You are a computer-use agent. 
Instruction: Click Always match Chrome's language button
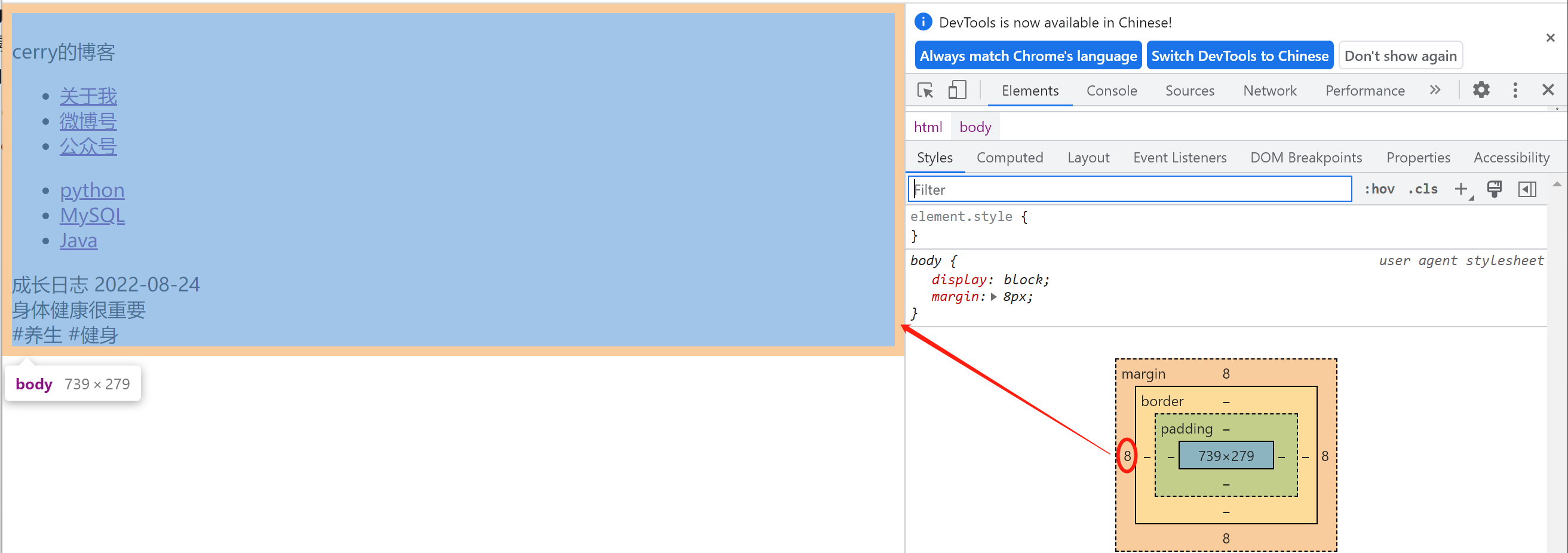coord(1027,56)
